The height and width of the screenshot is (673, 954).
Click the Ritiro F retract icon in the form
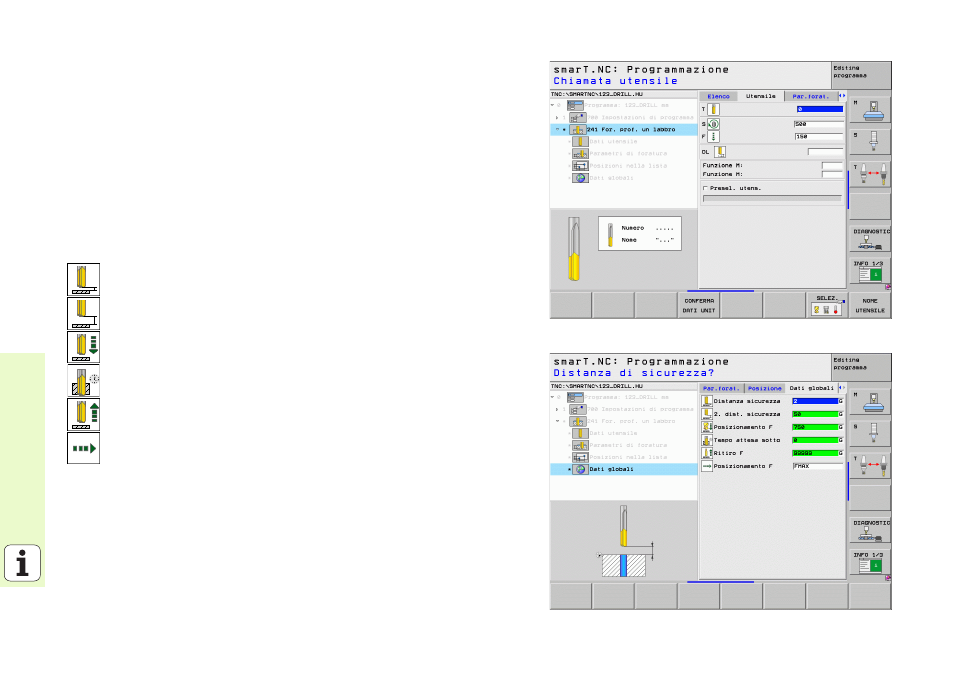(707, 453)
